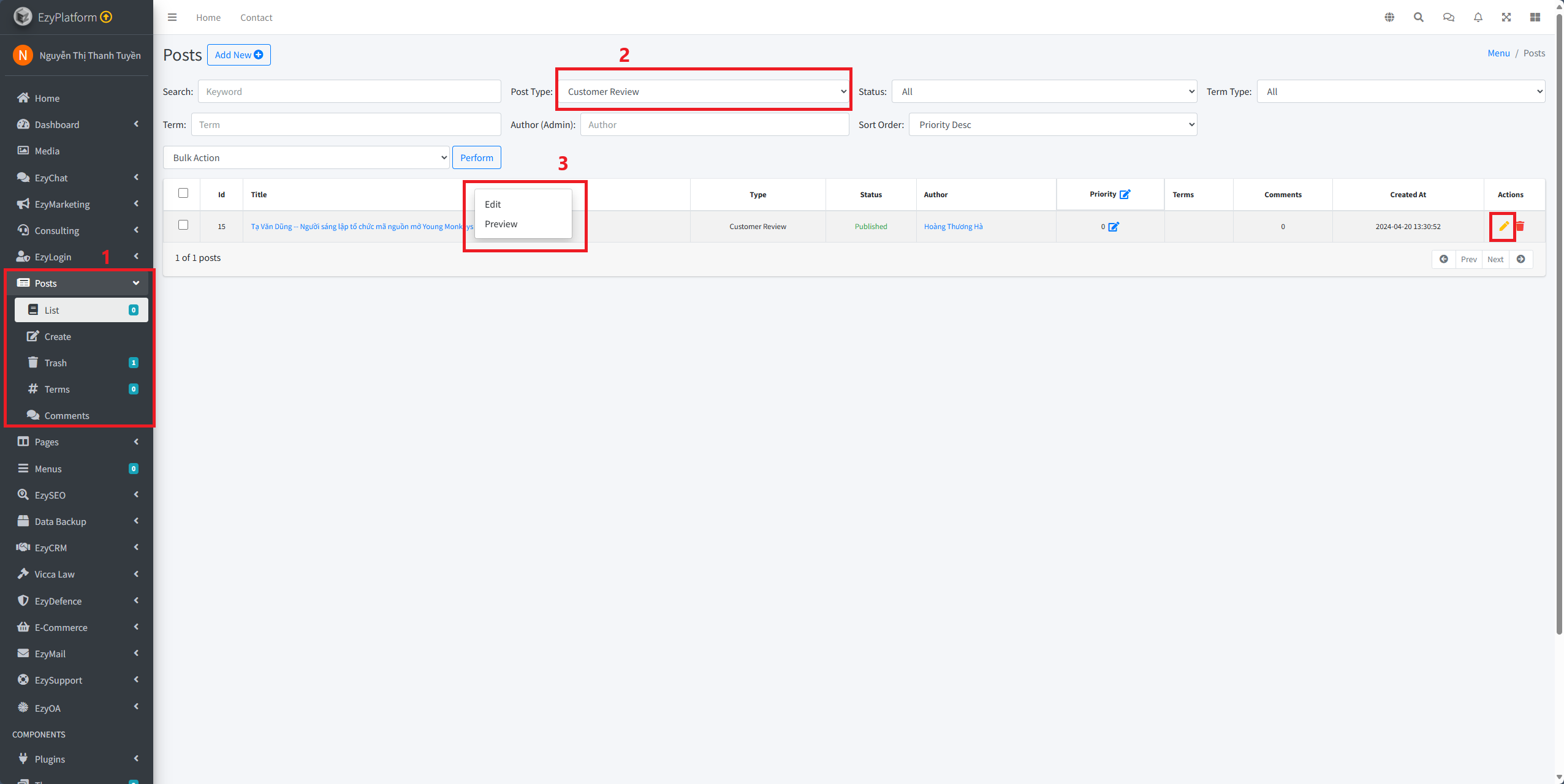Toggle the hamburger sidebar menu icon
The height and width of the screenshot is (784, 1564).
[x=172, y=17]
